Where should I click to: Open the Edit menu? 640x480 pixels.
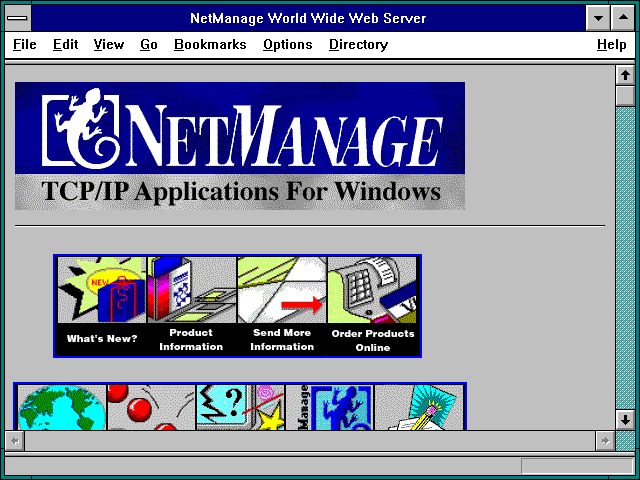click(x=65, y=44)
